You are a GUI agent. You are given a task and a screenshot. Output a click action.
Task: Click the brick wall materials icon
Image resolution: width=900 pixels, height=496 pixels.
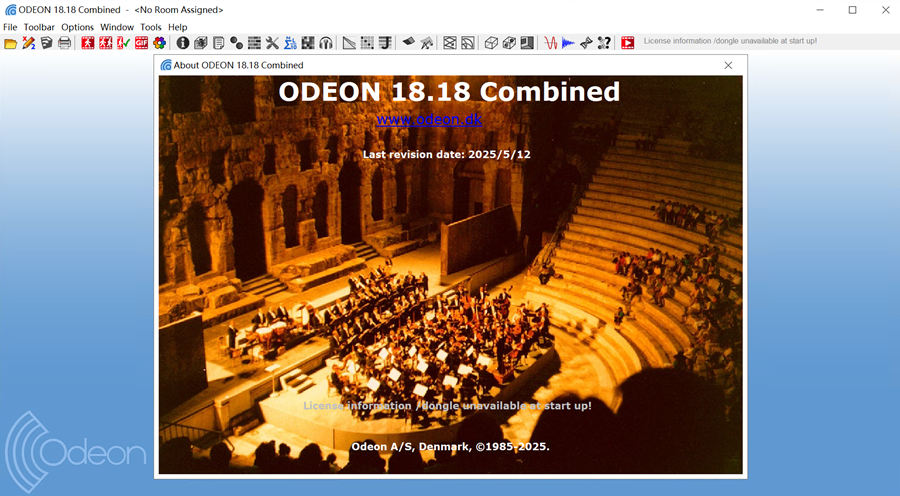coord(254,42)
